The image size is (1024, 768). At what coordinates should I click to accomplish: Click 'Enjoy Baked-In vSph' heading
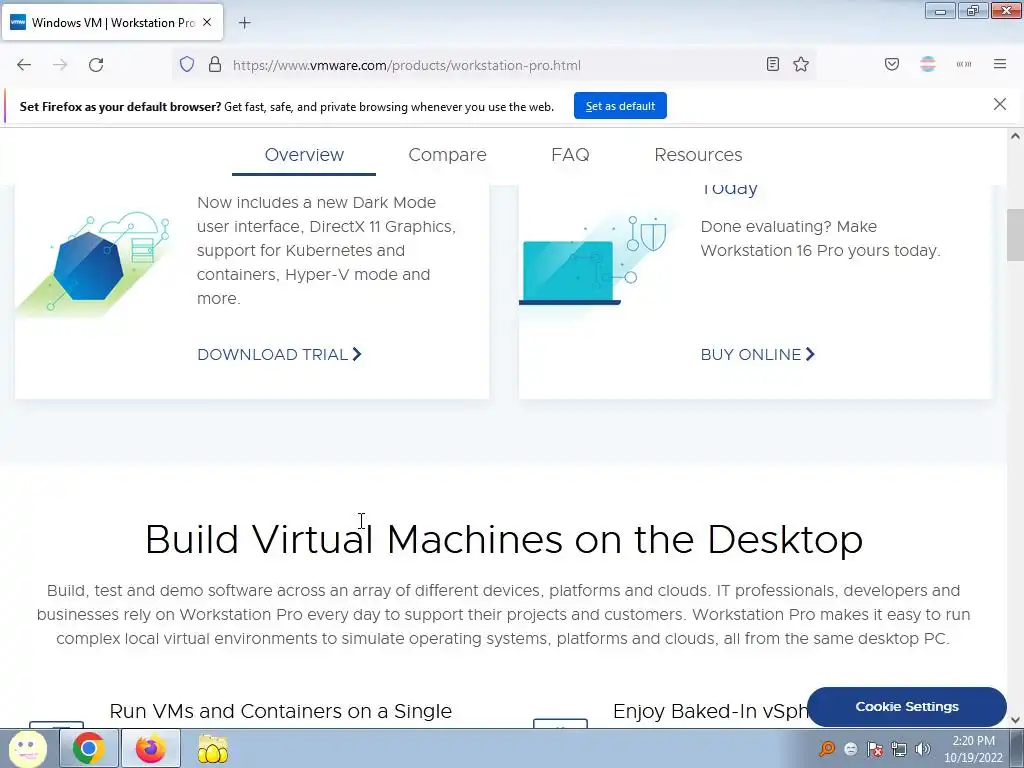click(711, 711)
